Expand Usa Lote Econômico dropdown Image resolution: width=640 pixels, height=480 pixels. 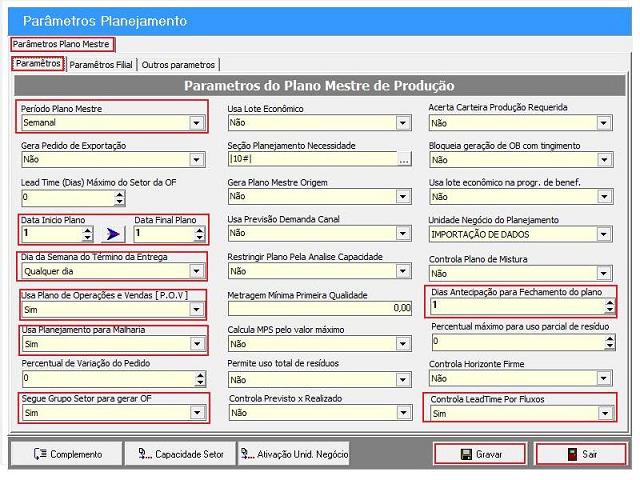click(x=403, y=123)
